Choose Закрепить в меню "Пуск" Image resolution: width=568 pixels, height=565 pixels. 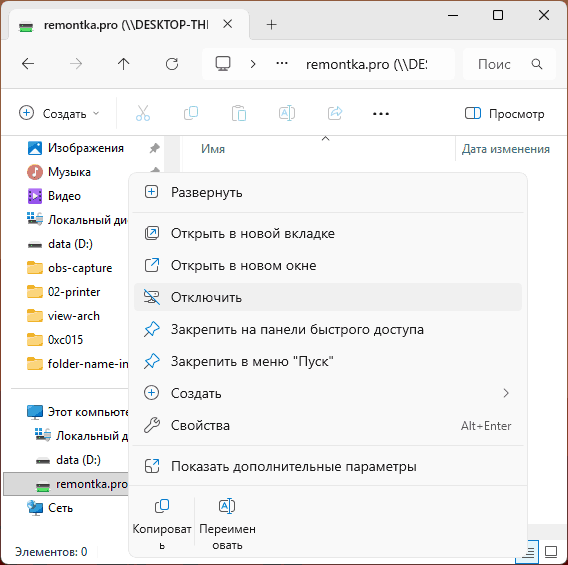328,361
